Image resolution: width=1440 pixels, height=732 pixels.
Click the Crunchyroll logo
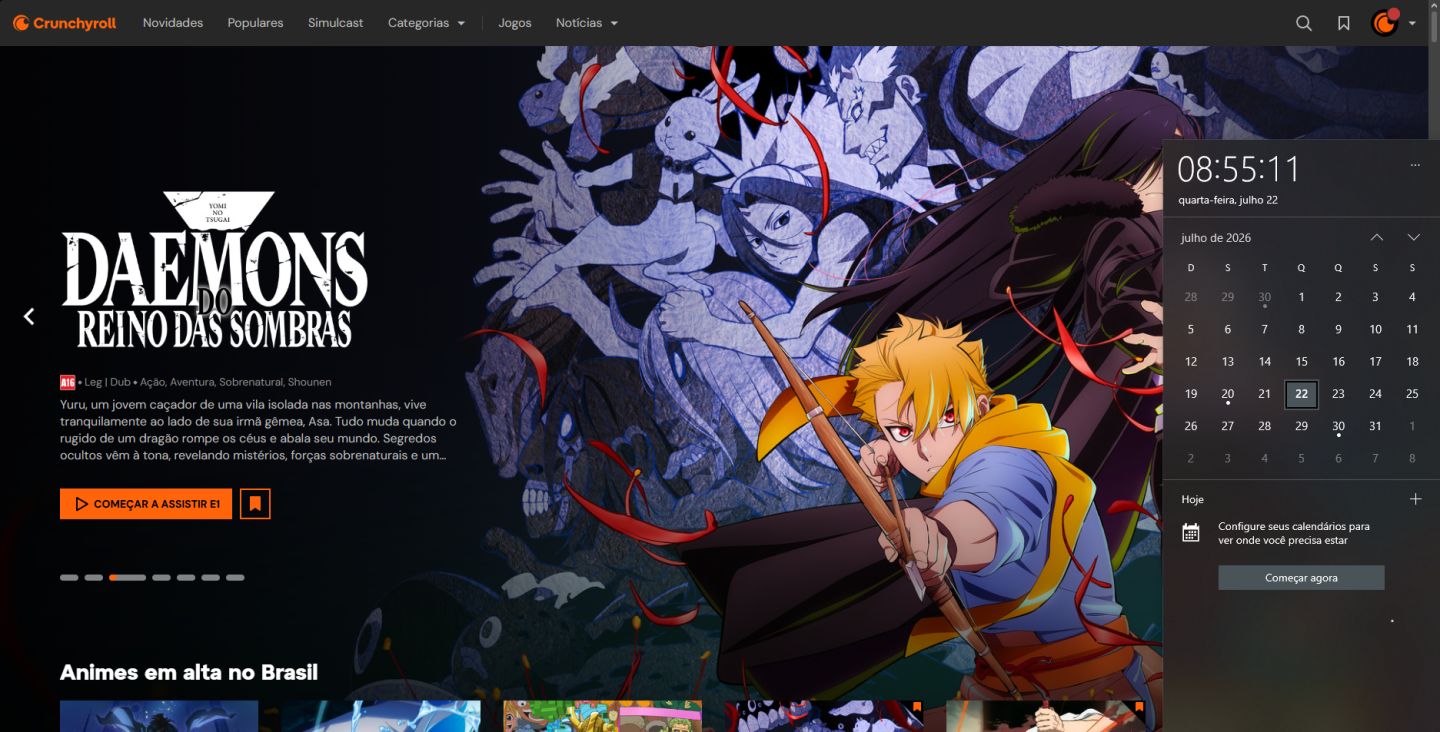(65, 22)
